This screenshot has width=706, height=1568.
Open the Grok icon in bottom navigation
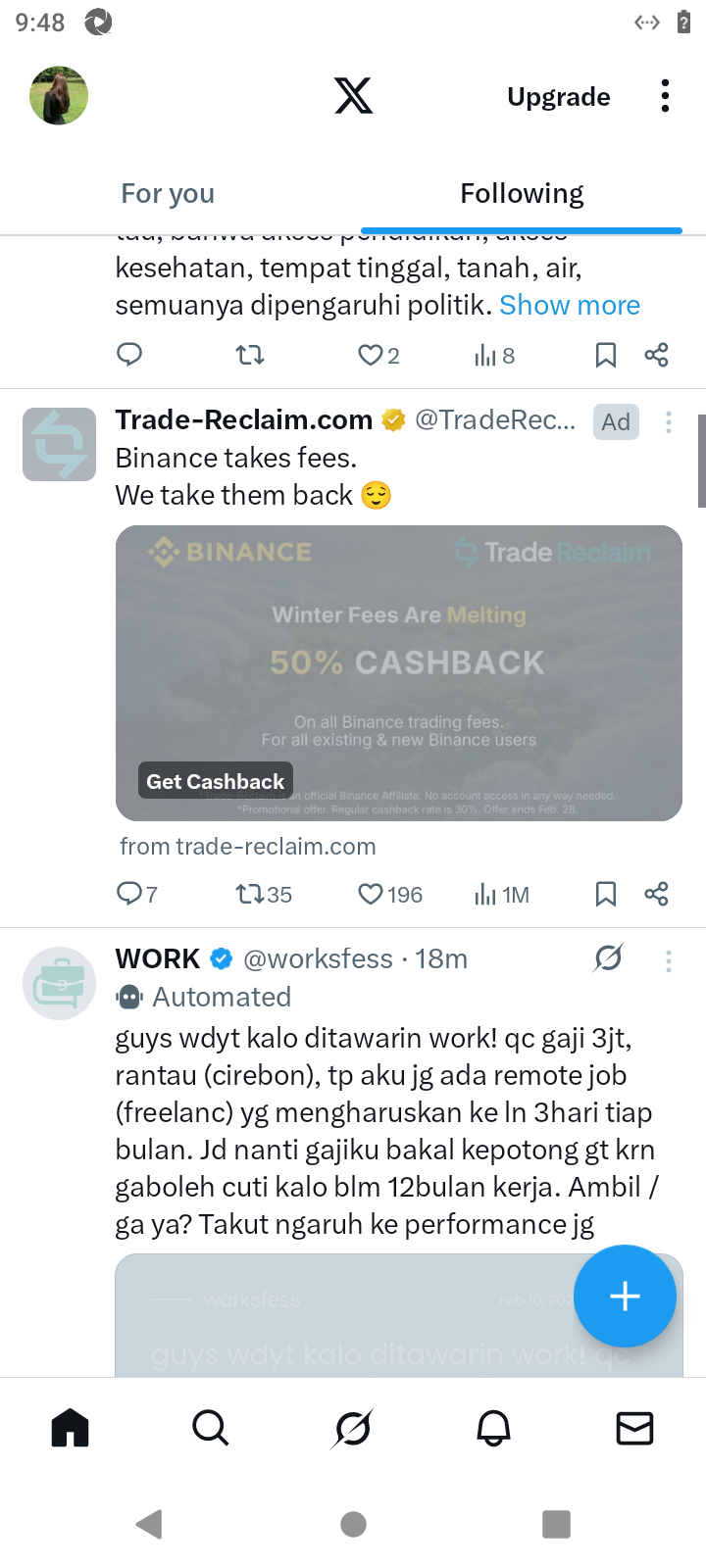(353, 1429)
